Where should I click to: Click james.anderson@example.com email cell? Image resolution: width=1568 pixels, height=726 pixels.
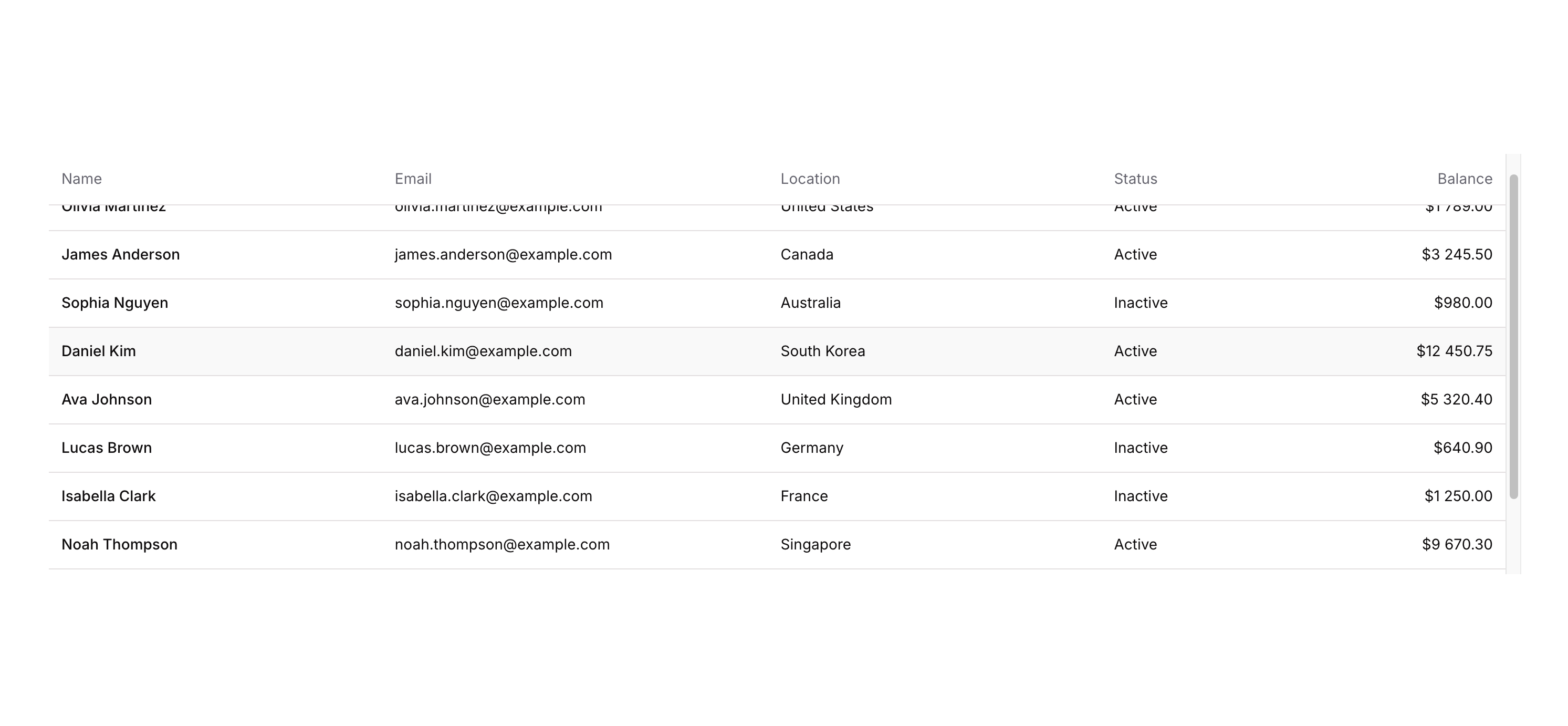click(503, 255)
